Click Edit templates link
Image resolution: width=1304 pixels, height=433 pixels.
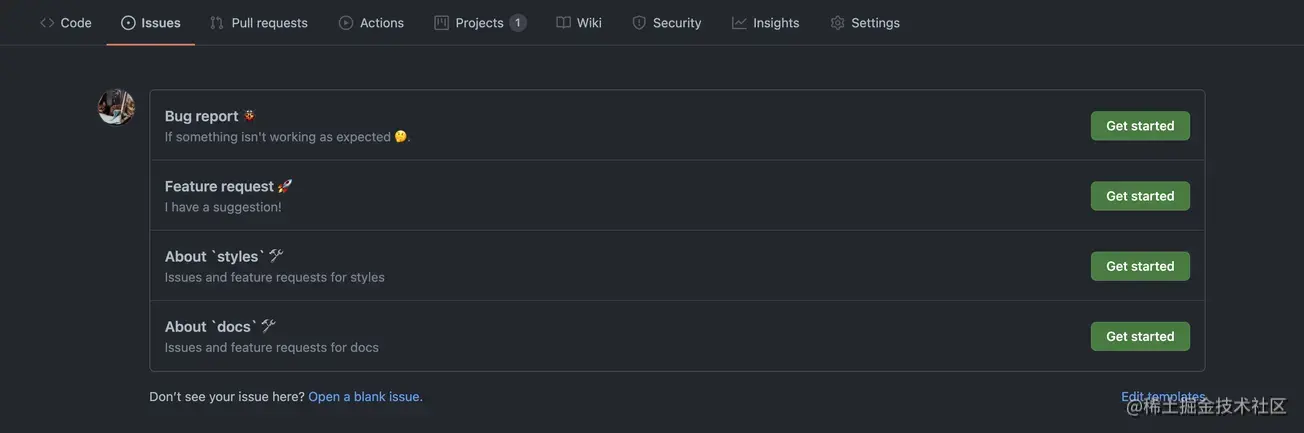1163,397
